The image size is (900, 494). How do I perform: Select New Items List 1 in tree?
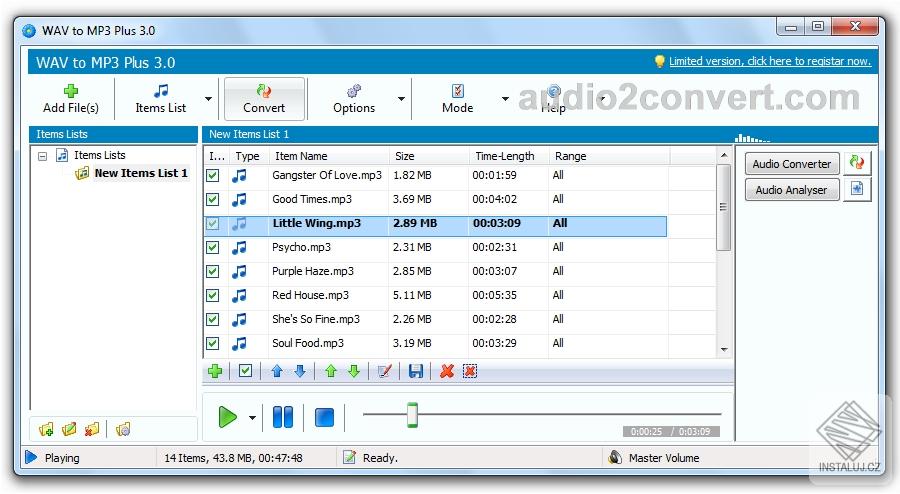coord(141,173)
